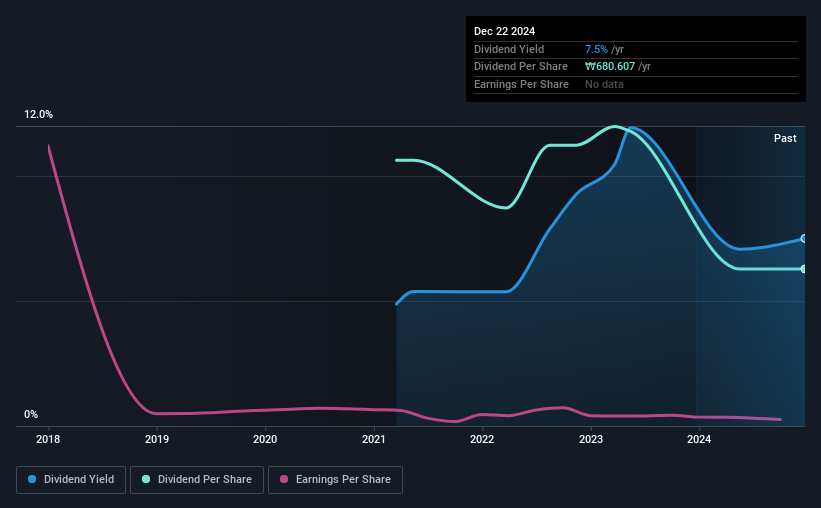This screenshot has width=821, height=508.
Task: Click the blue Dividend Yield legend dot
Action: click(32, 479)
